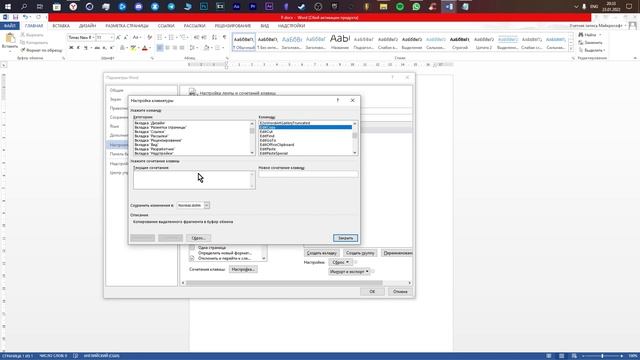Click the numbered list icon
Image resolution: width=640 pixels, height=360 pixels.
(172, 38)
